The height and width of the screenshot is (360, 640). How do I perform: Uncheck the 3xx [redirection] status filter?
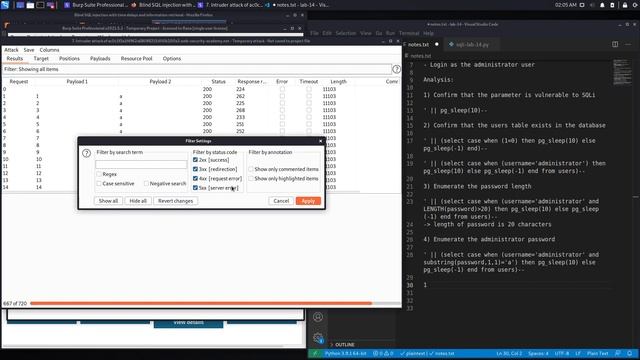(x=195, y=169)
